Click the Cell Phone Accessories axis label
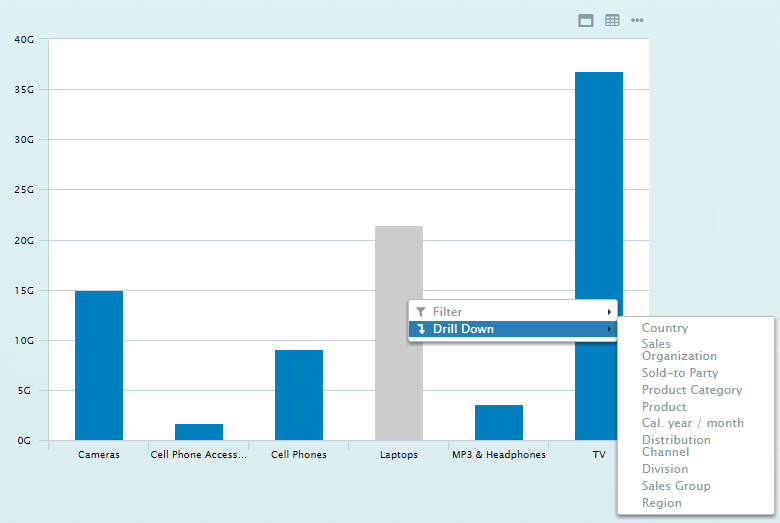This screenshot has height=523, width=780. 198,454
